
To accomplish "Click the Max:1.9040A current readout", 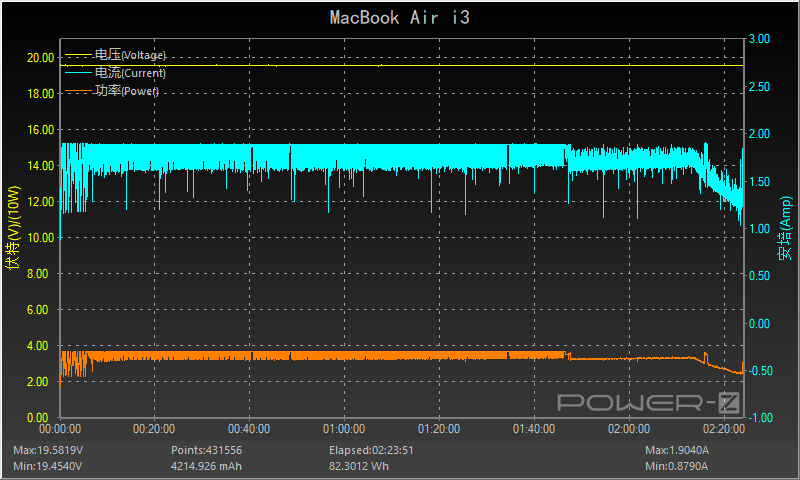I will (x=680, y=451).
